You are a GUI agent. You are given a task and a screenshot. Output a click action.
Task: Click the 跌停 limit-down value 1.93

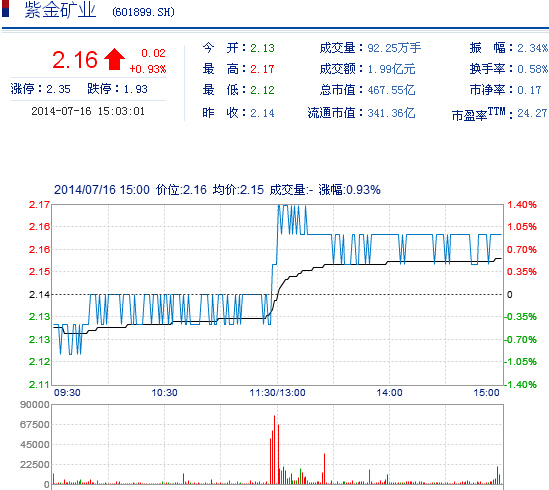point(135,89)
